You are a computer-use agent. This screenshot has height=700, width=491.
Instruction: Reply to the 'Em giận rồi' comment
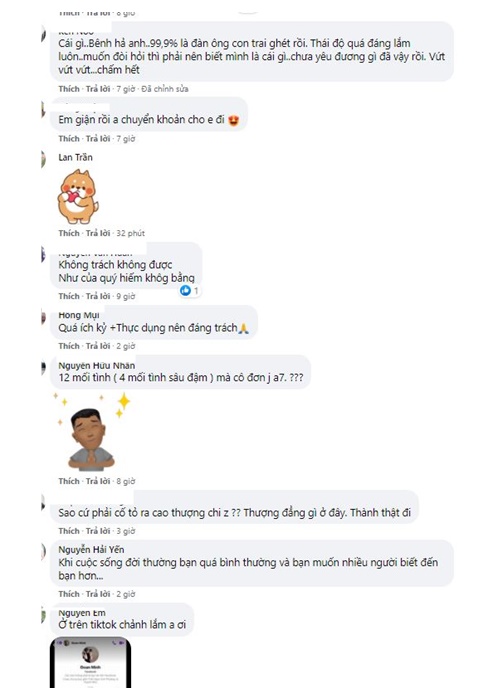coord(98,139)
